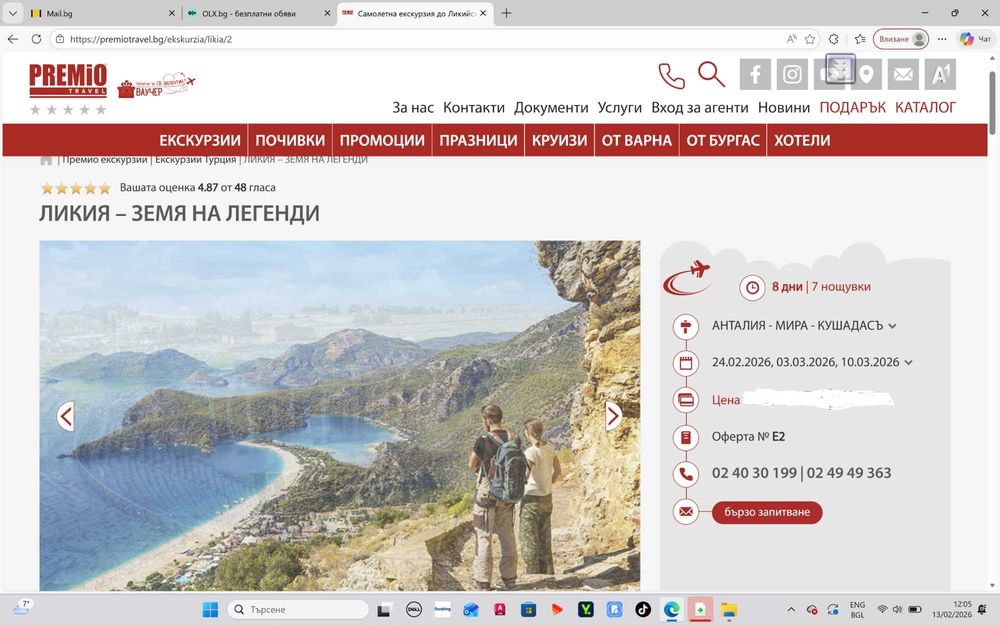Switch to the Mail.bg tab
Image resolution: width=1000 pixels, height=625 pixels.
(x=102, y=13)
